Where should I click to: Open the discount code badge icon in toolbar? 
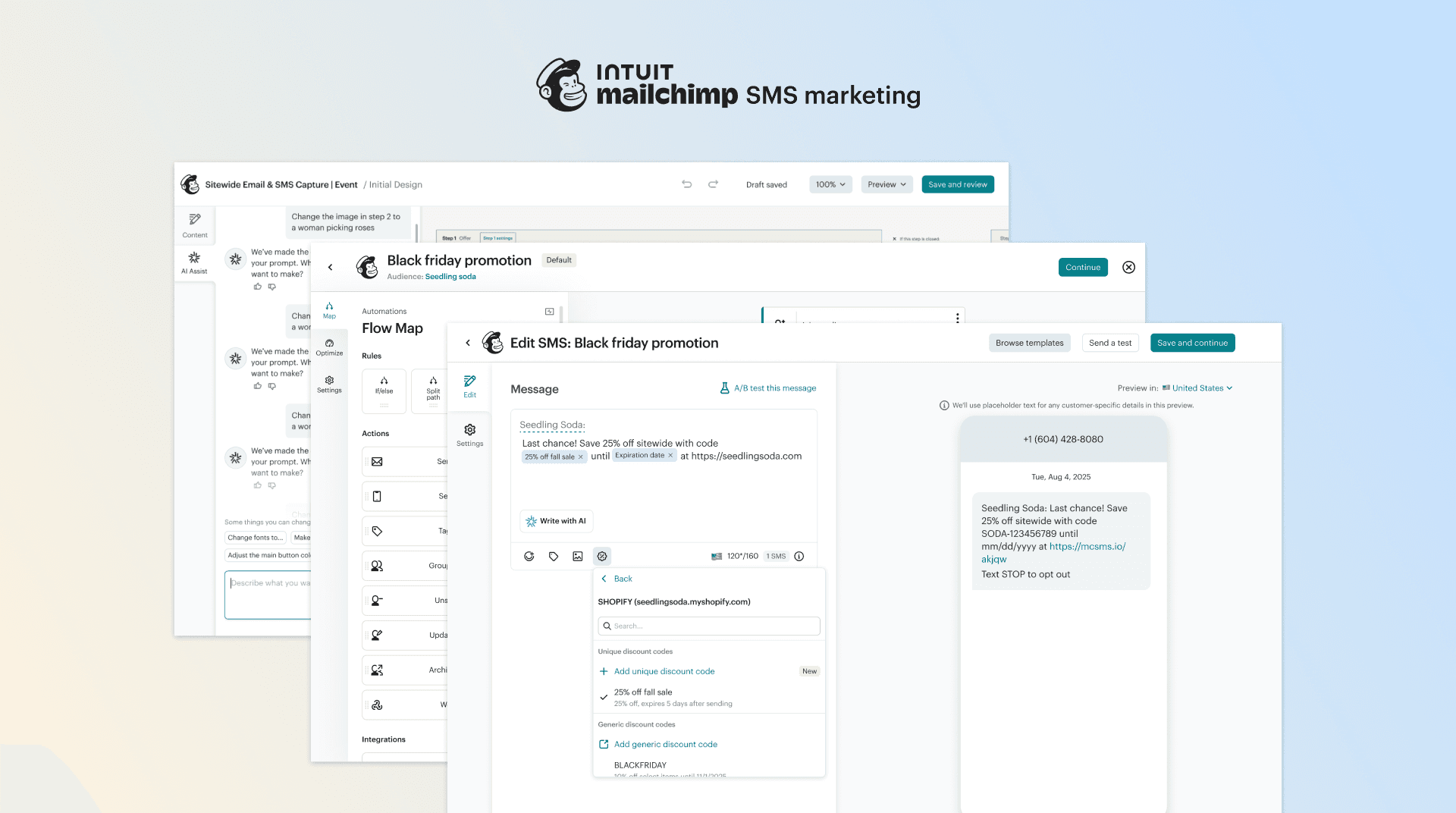click(x=602, y=556)
